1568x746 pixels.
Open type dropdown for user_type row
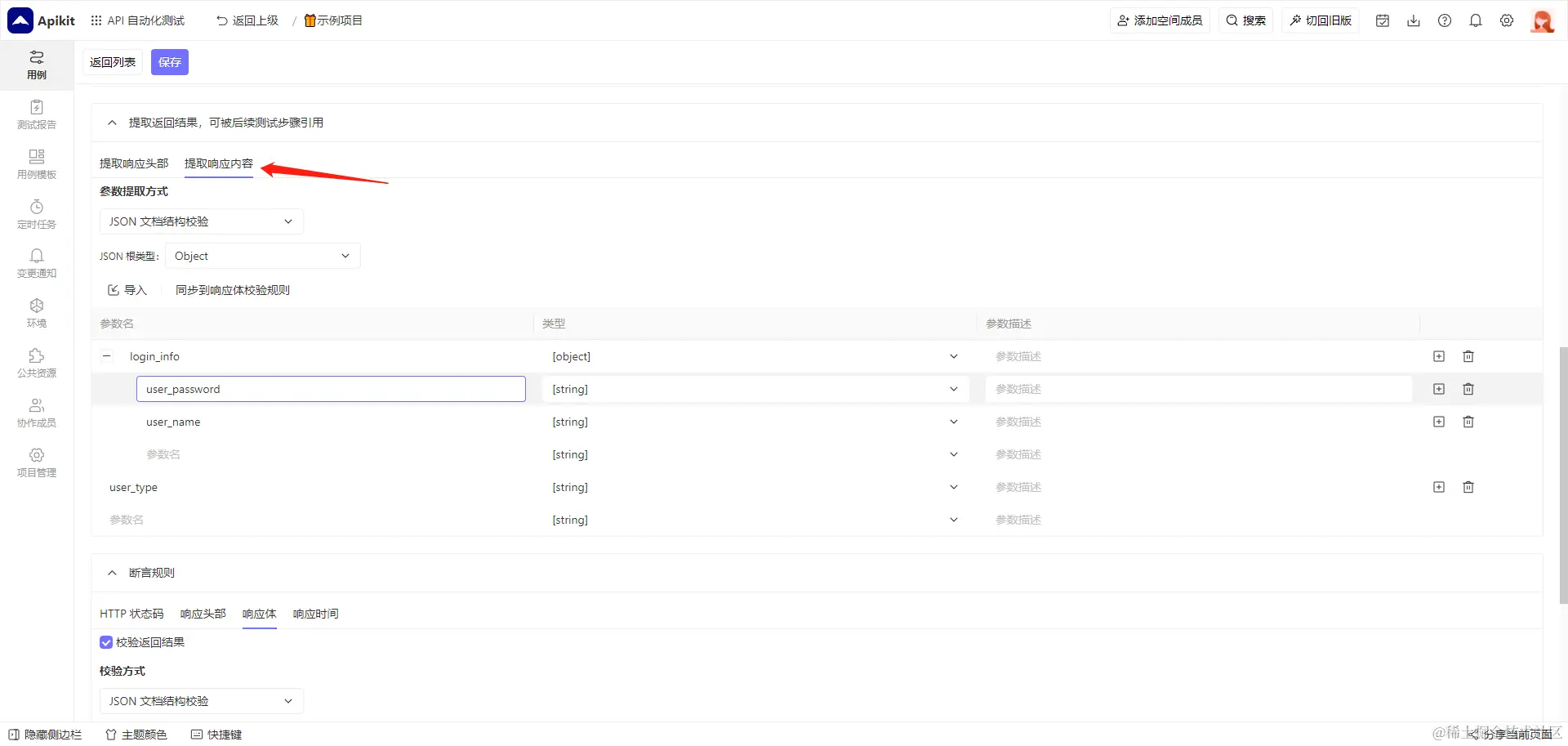tap(755, 487)
